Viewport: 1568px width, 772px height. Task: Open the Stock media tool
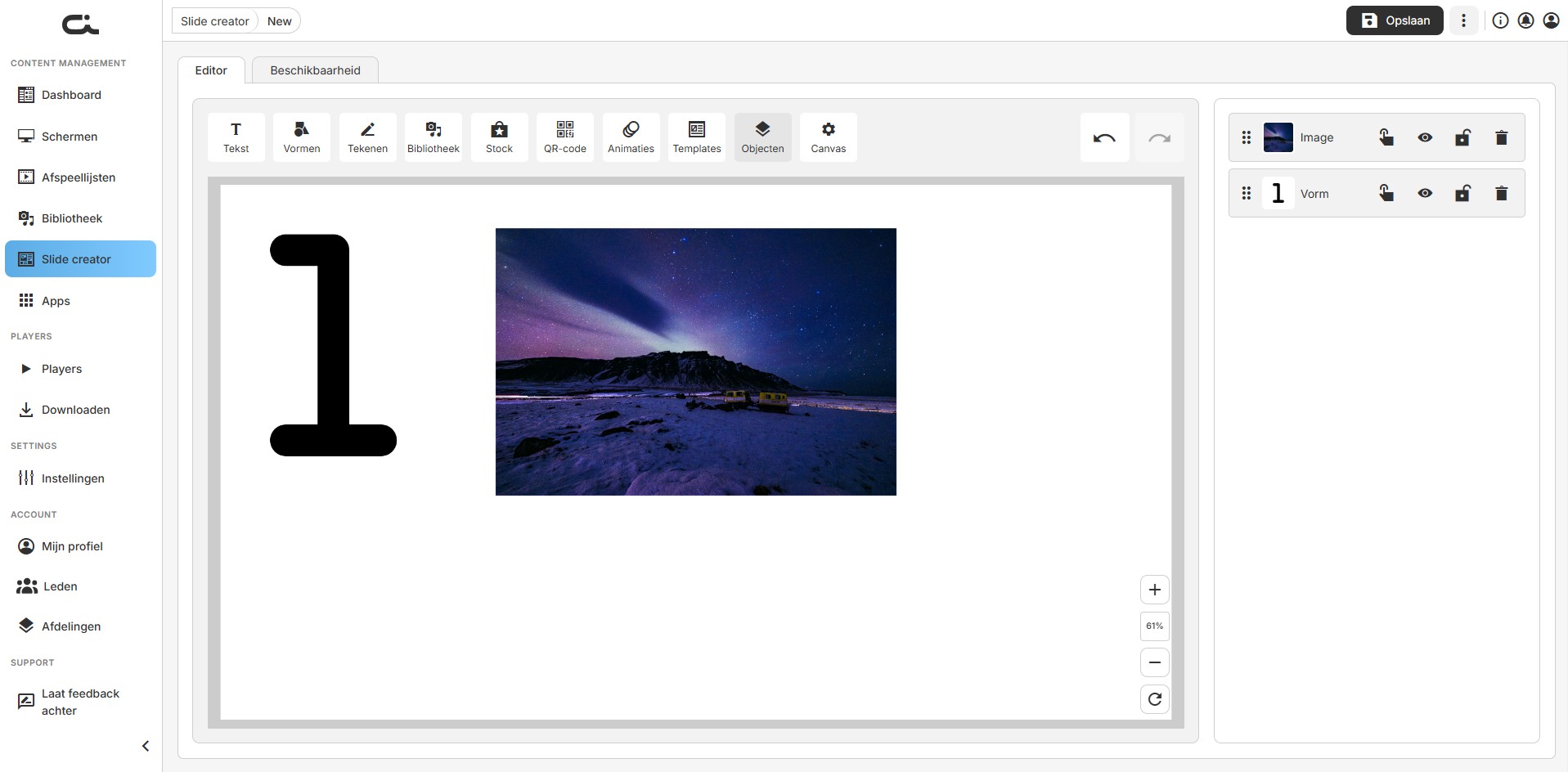click(499, 137)
